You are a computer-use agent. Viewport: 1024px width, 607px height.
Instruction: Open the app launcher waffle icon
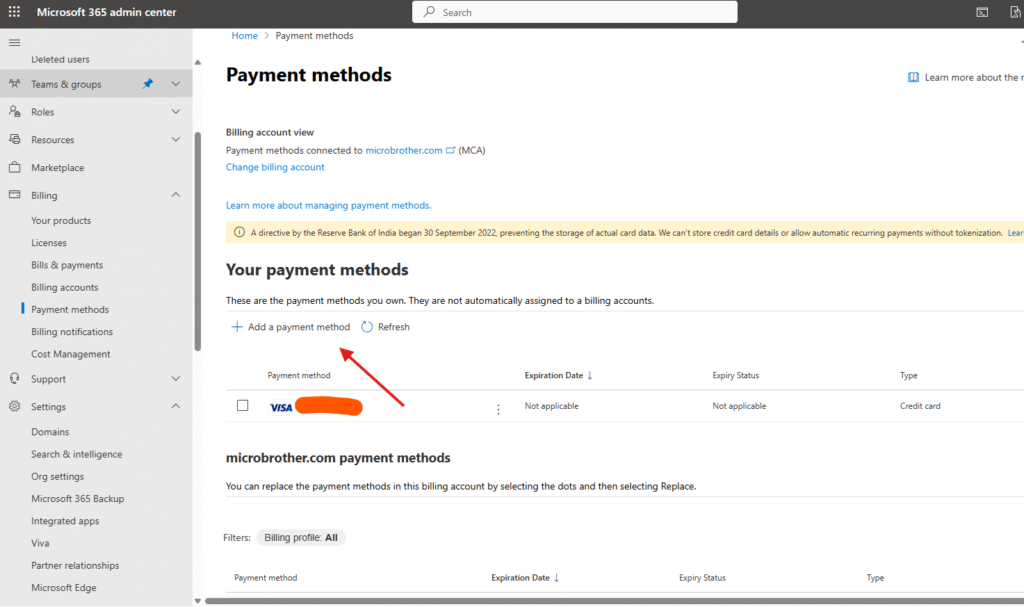[x=14, y=12]
